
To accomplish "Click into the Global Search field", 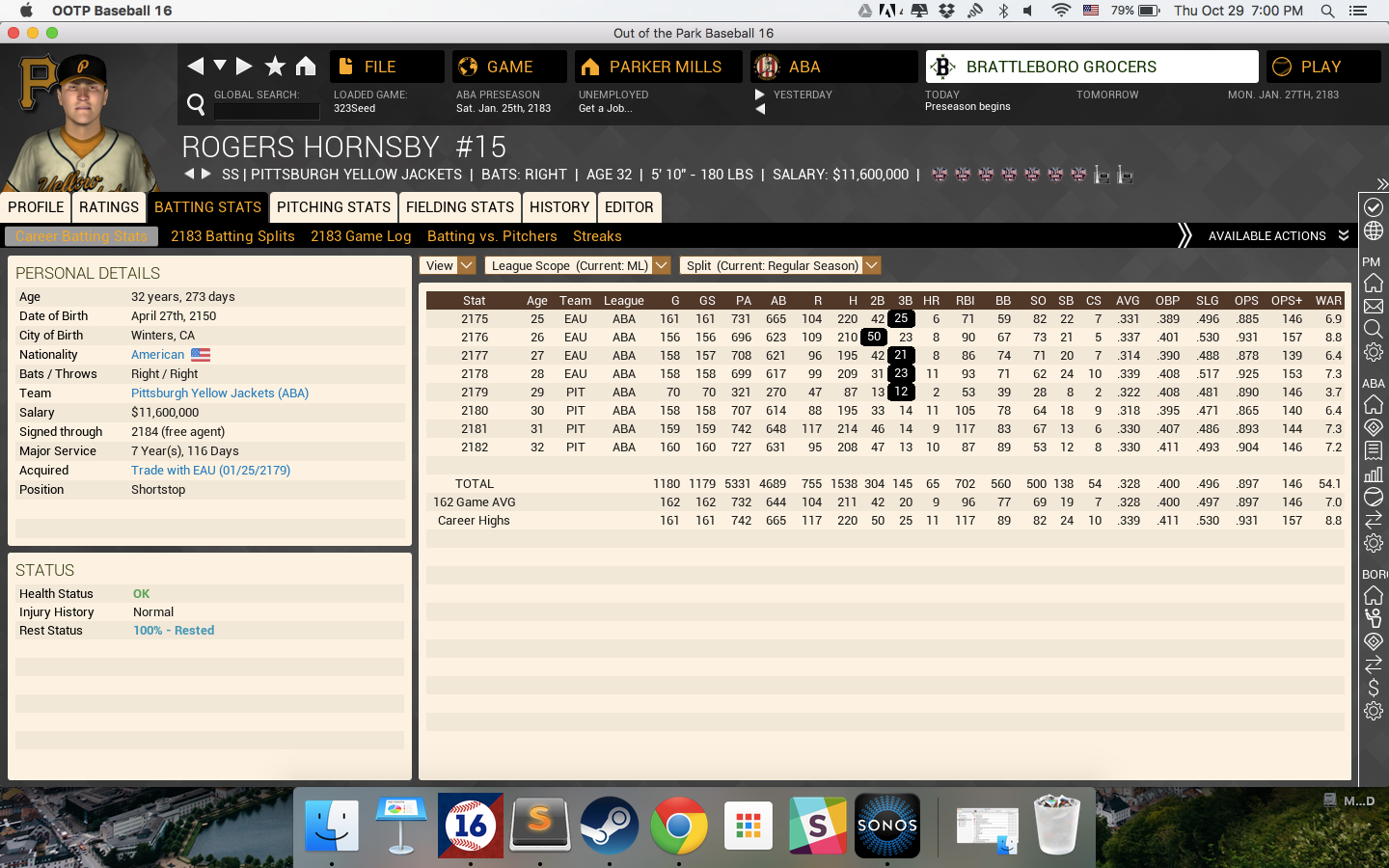I will [x=266, y=111].
